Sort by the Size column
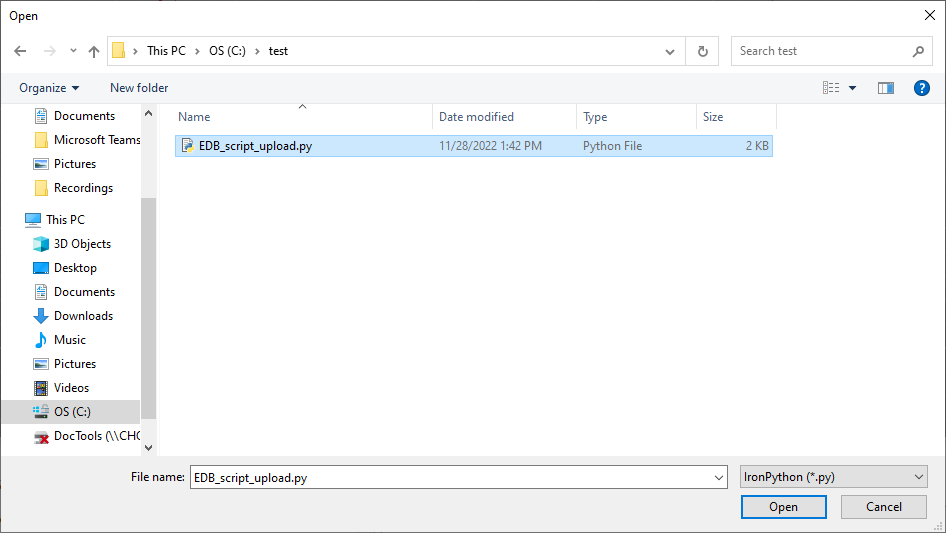This screenshot has height=533, width=946. (736, 116)
